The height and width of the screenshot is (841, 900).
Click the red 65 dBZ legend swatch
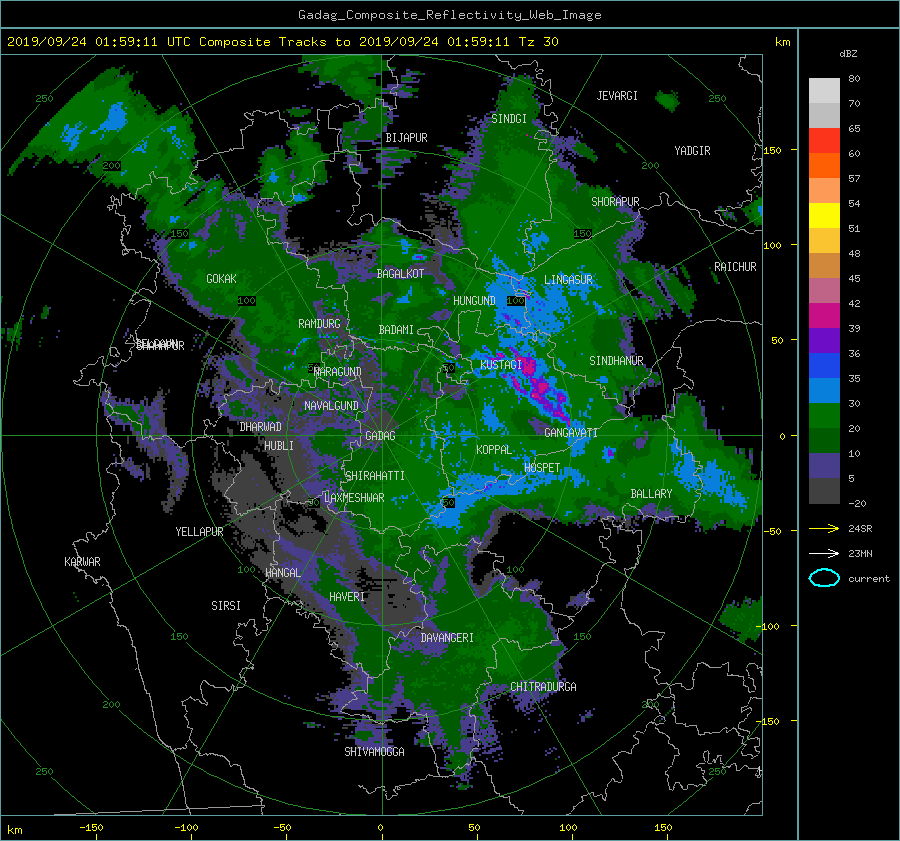pos(824,140)
